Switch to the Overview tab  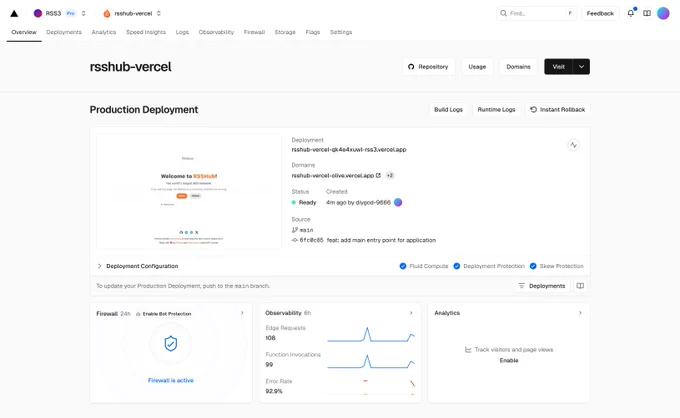[24, 32]
